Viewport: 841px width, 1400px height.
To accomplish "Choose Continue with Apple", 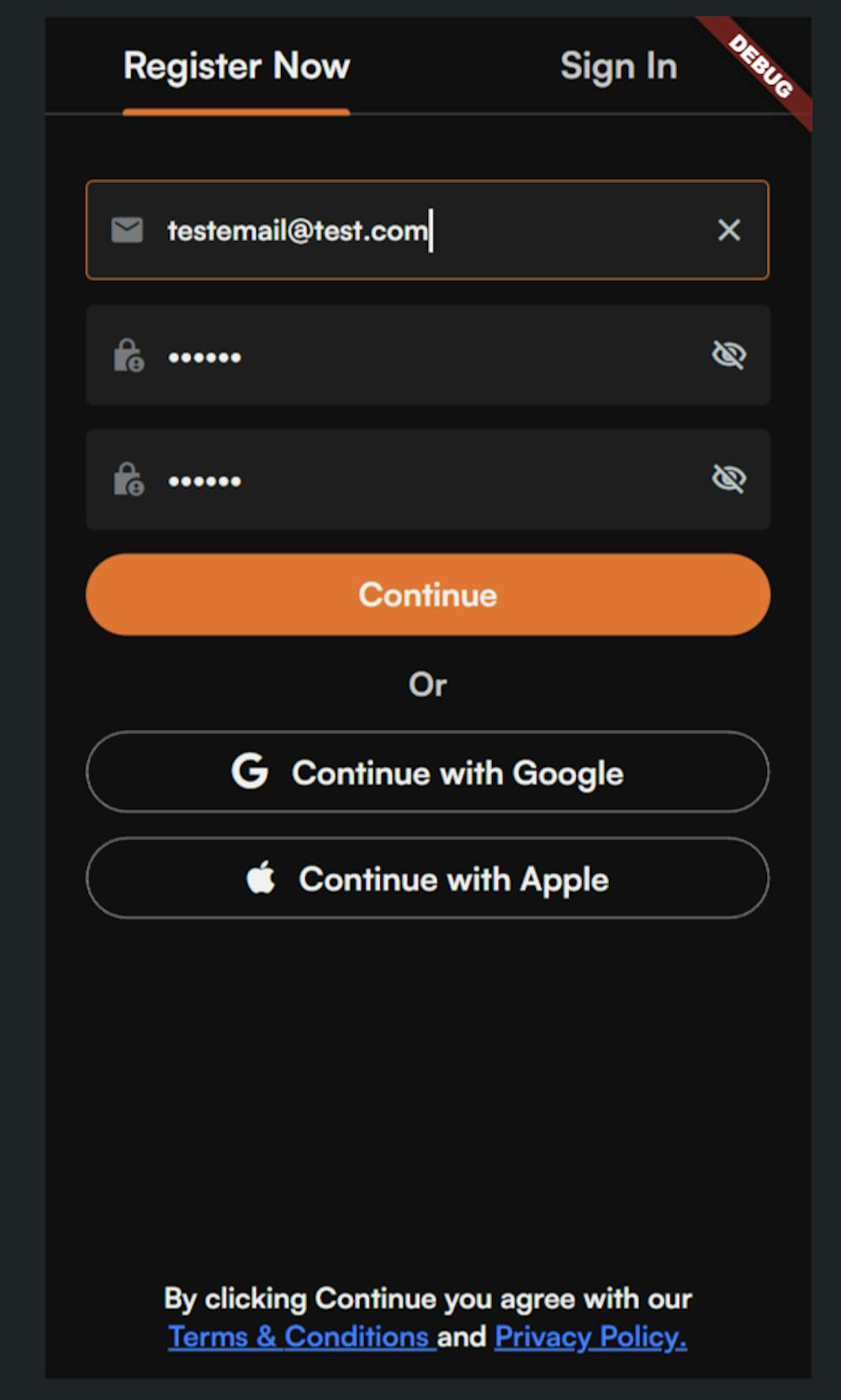I will pos(427,877).
